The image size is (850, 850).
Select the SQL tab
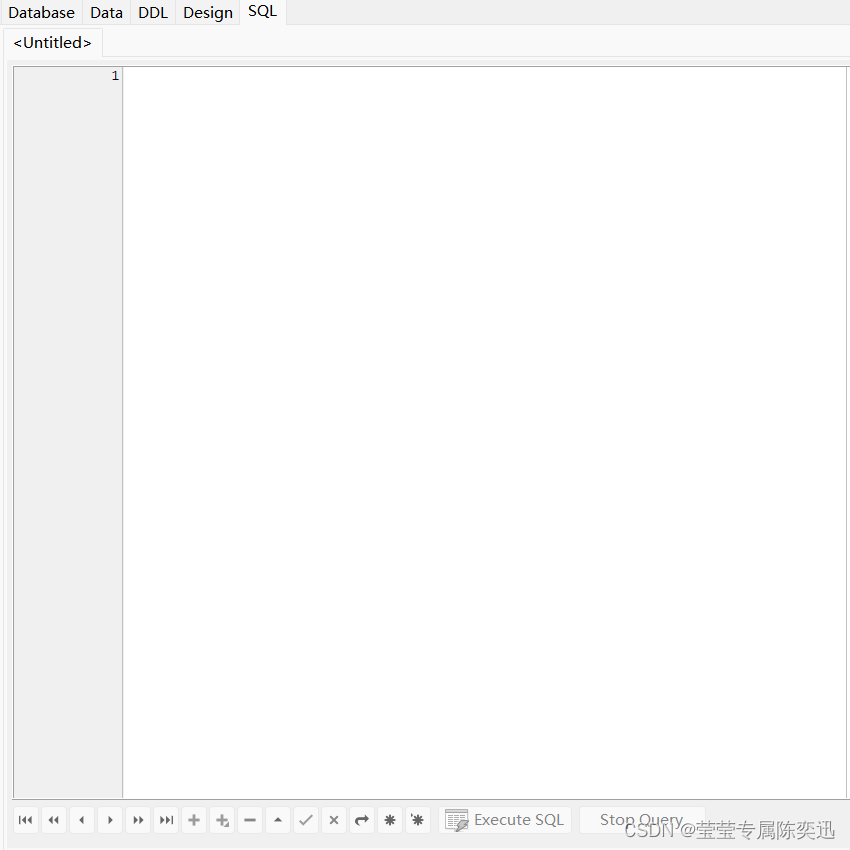(x=262, y=11)
